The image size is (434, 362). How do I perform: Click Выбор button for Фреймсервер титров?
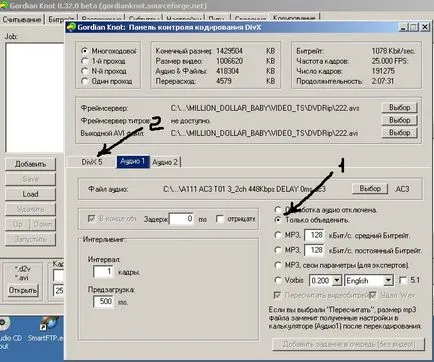(399, 120)
